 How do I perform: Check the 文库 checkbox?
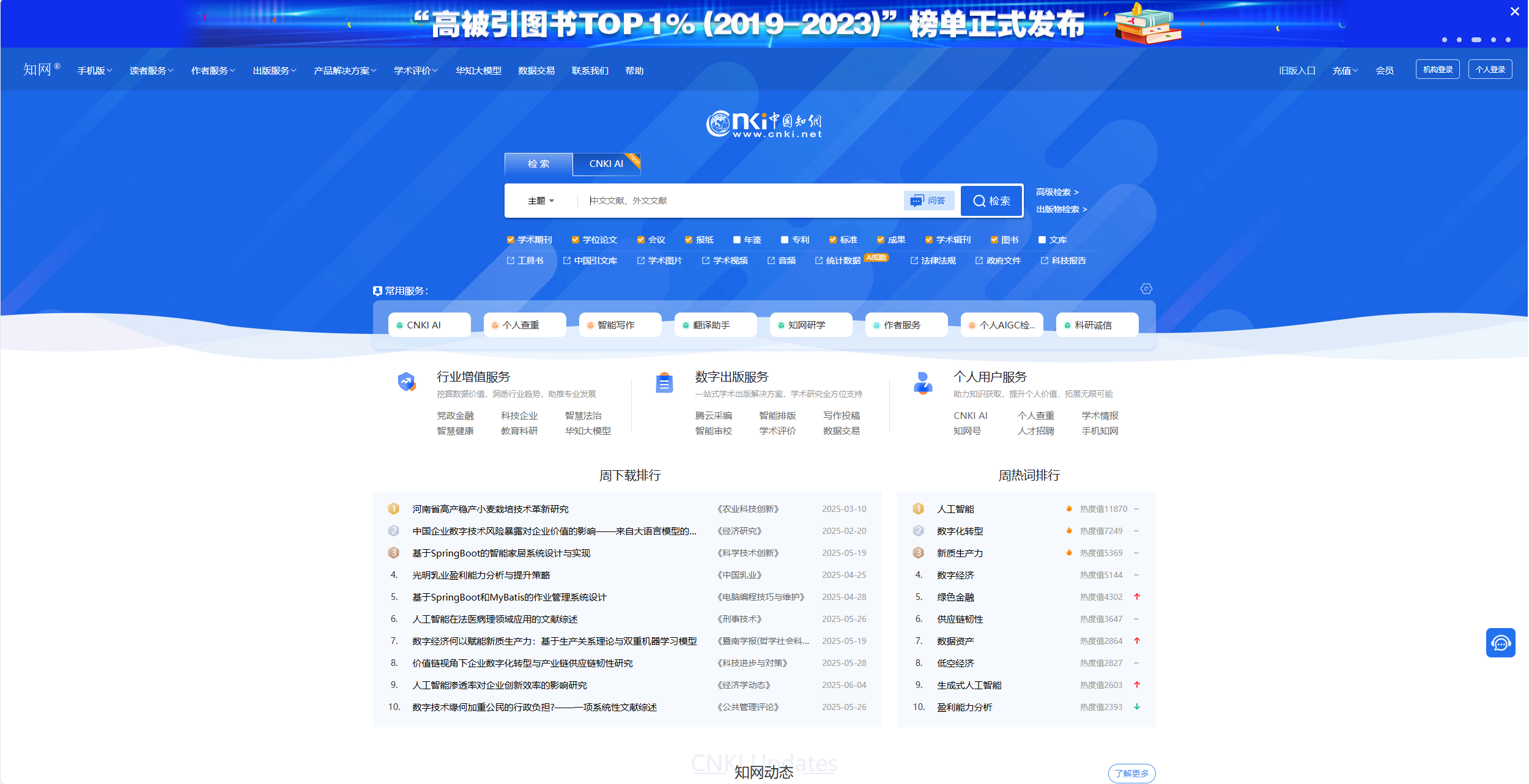[1042, 240]
